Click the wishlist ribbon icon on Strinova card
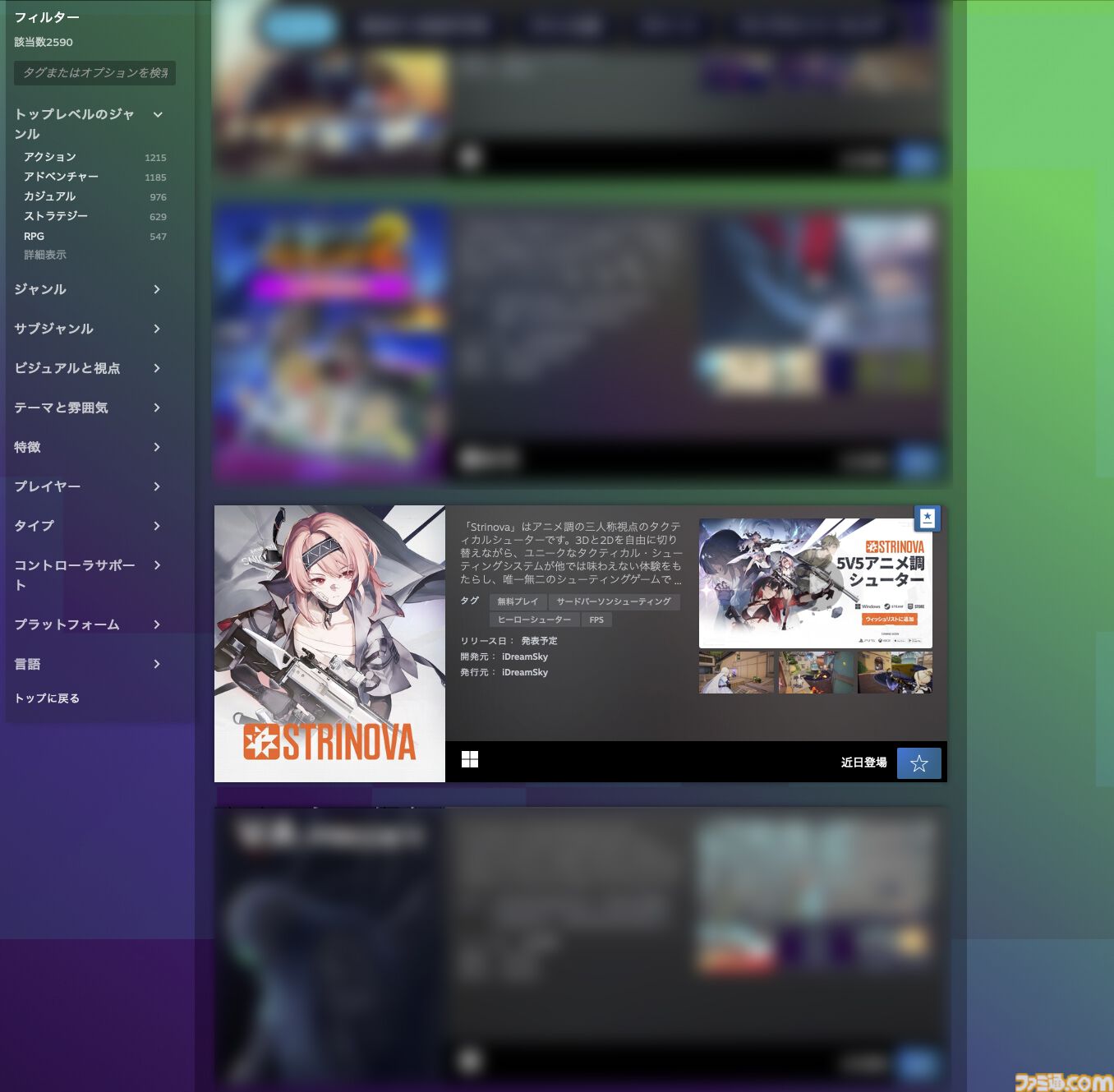The width and height of the screenshot is (1114, 1092). [927, 518]
